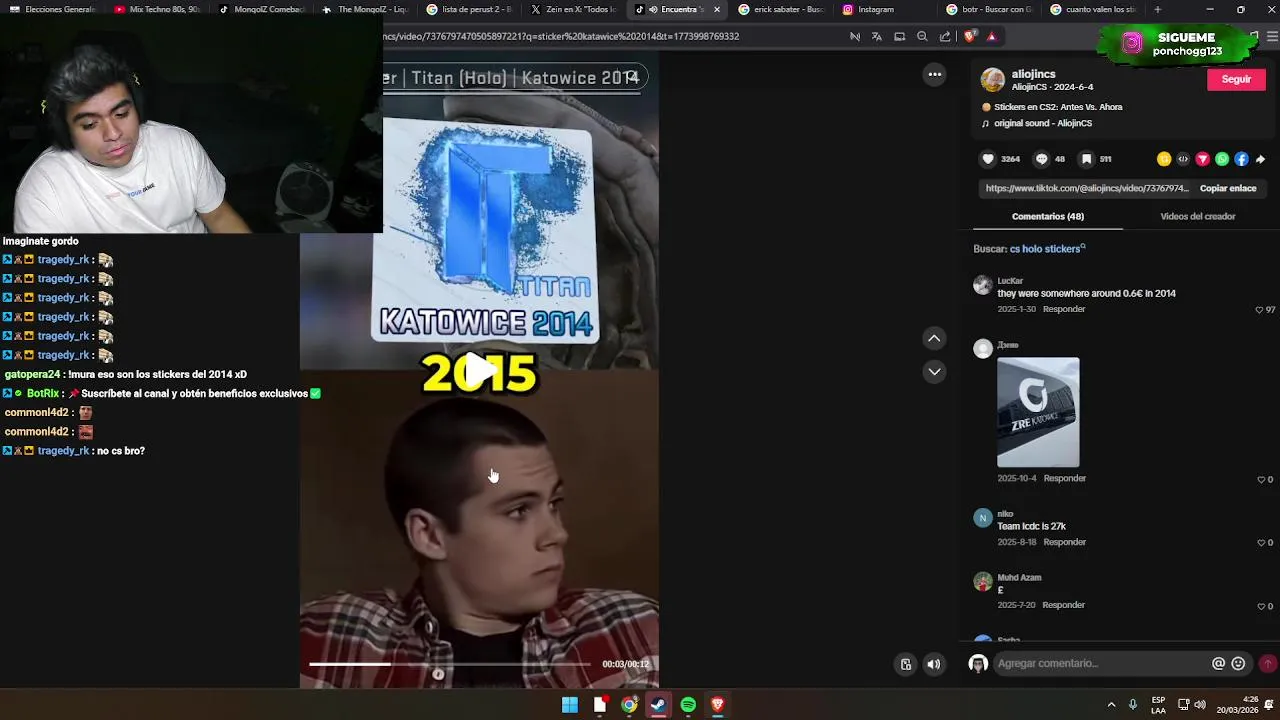Screen dimensions: 1280x720
Task: Open a new browser tab with plus
Action: tap(1157, 9)
